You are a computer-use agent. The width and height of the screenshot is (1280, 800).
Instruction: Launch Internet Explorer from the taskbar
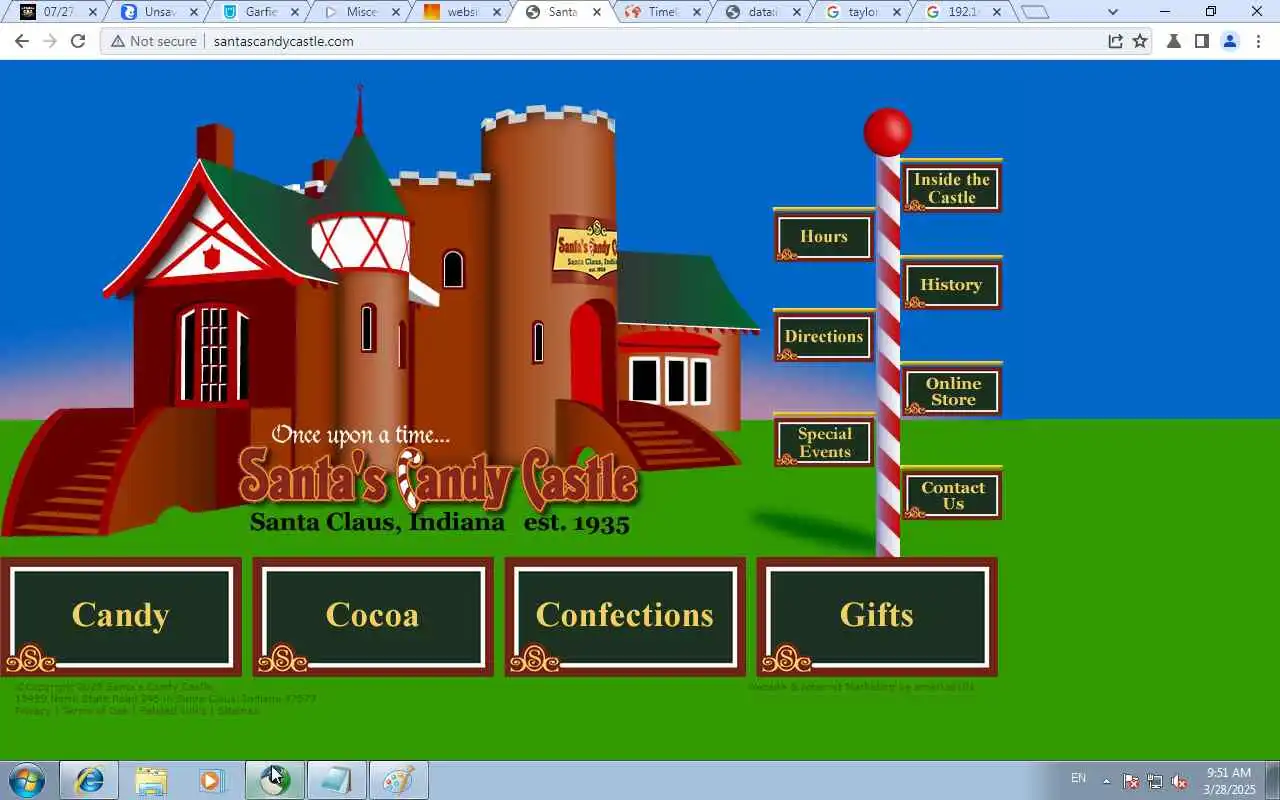pyautogui.click(x=89, y=780)
